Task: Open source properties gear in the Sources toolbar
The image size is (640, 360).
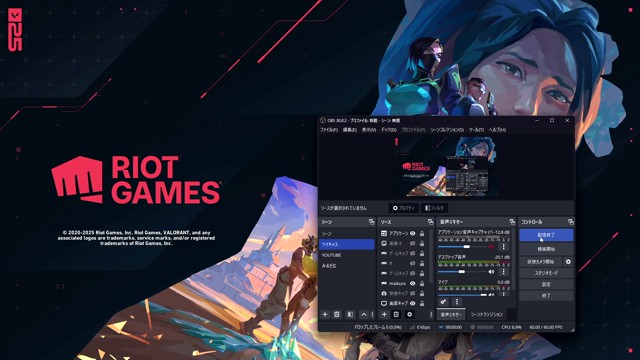Action: click(x=409, y=314)
